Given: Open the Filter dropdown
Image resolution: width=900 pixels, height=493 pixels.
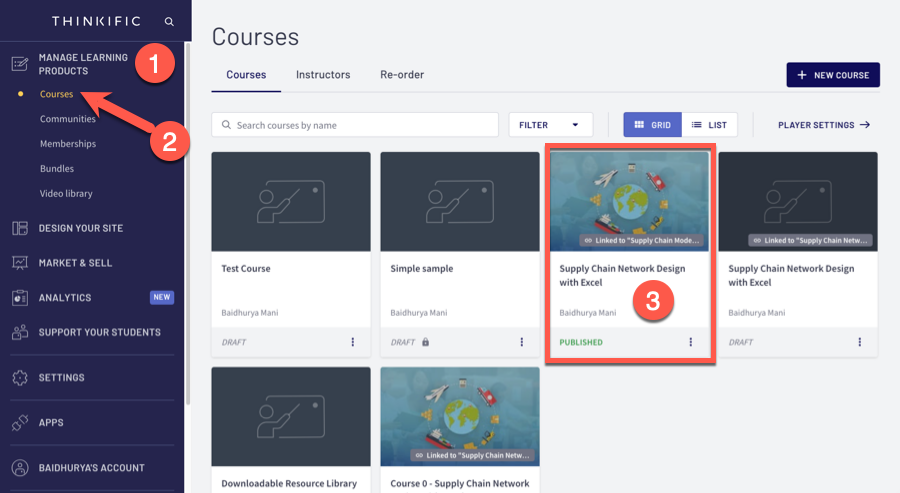Looking at the screenshot, I should click(x=550, y=125).
